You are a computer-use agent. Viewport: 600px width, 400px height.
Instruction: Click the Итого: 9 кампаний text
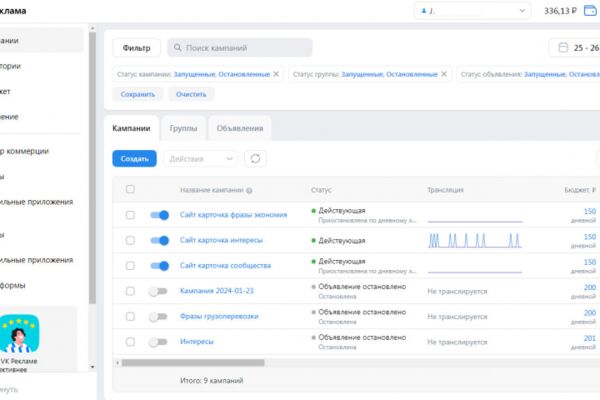(212, 380)
